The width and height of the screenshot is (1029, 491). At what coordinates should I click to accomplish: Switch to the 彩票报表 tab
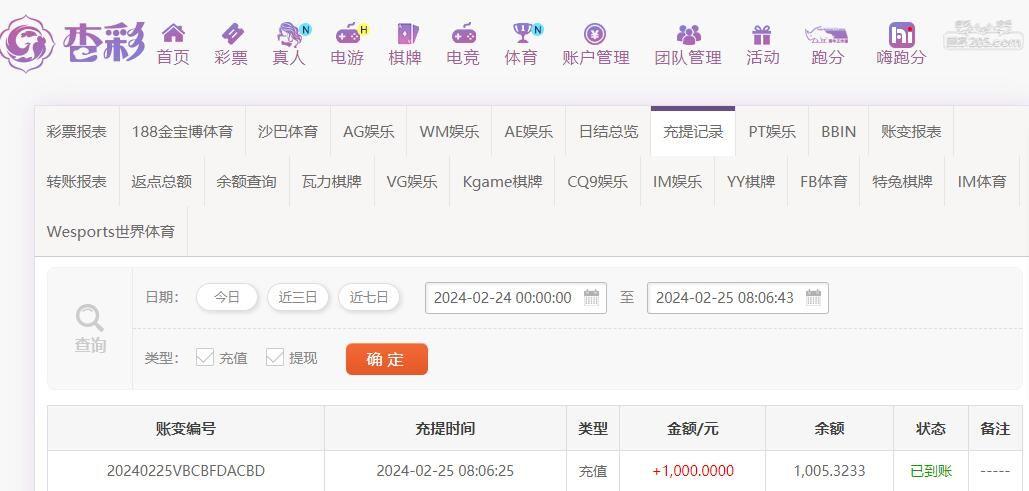point(77,132)
